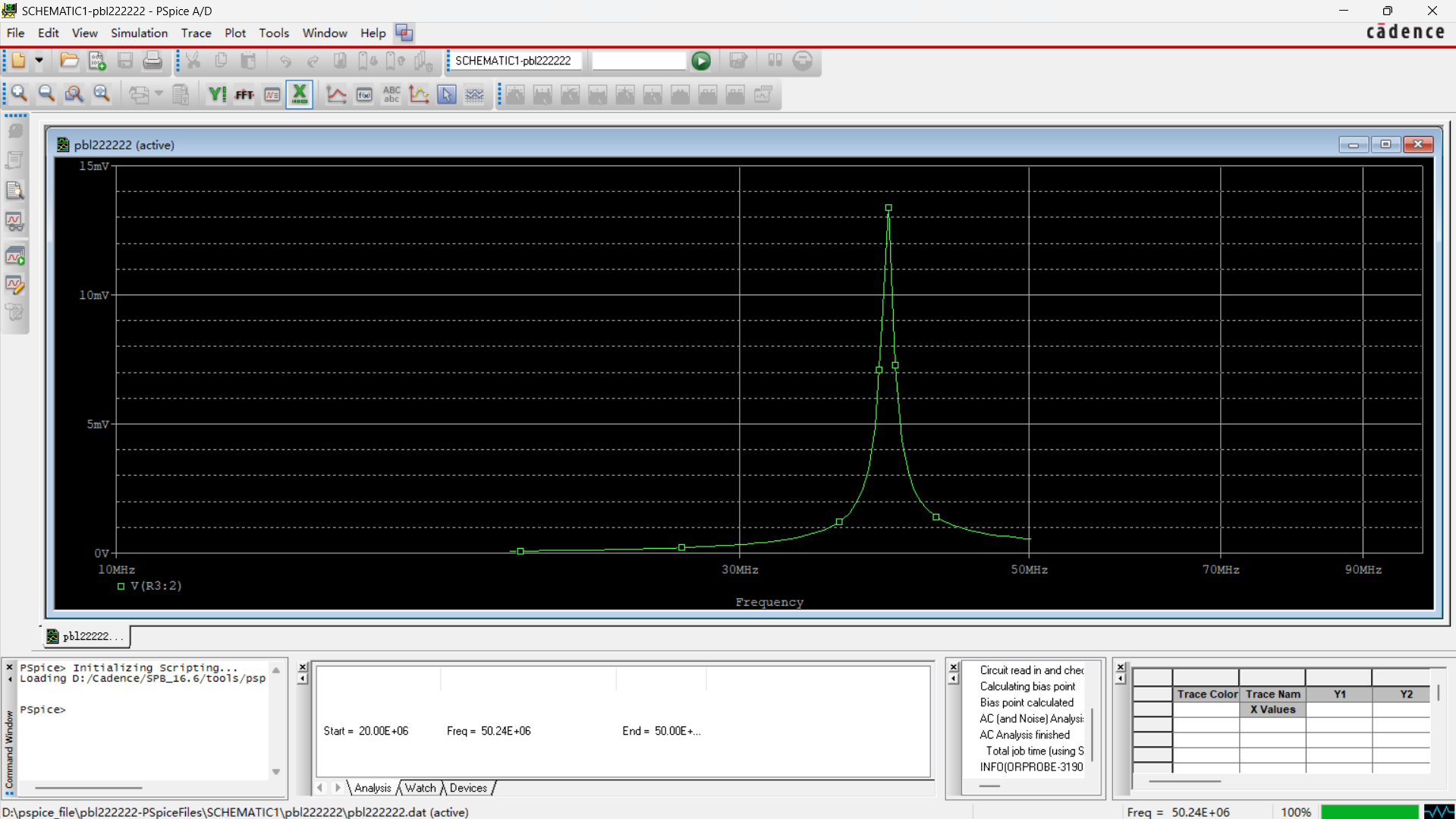Toggle the cursor display icon

point(447,94)
